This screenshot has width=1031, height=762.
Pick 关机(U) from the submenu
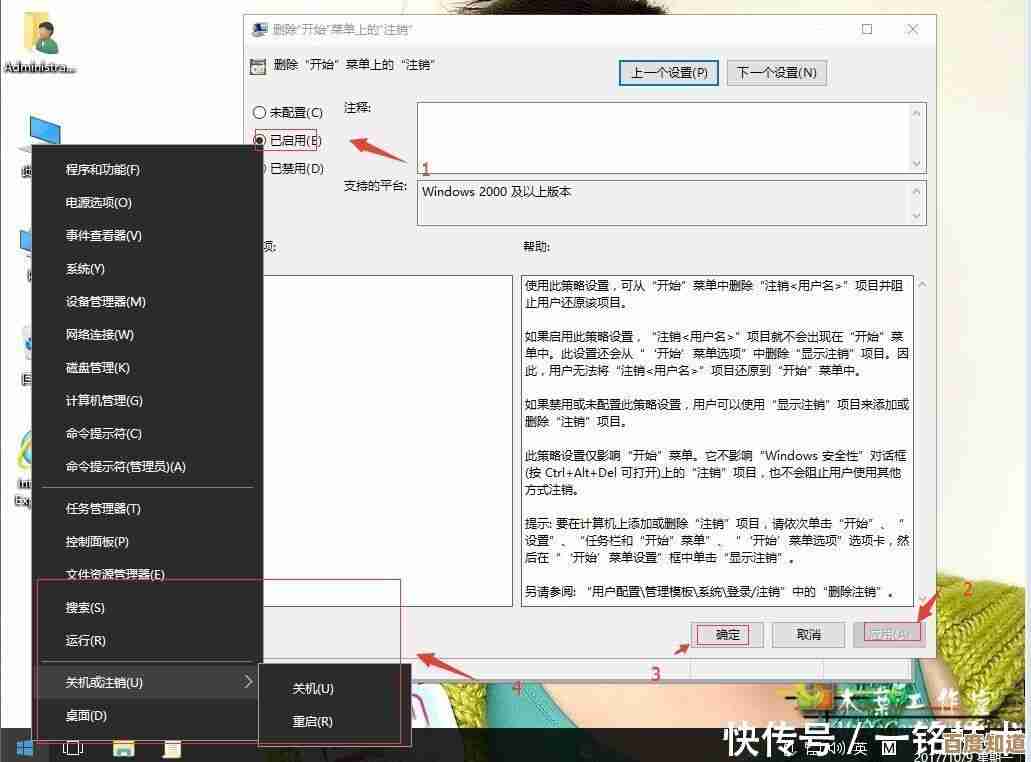click(x=313, y=689)
